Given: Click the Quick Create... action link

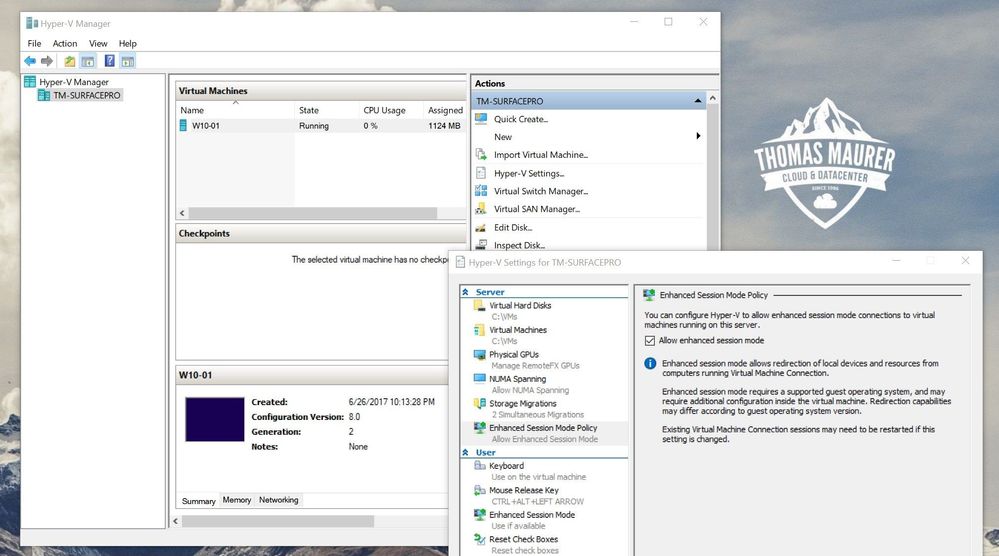Looking at the screenshot, I should point(521,119).
